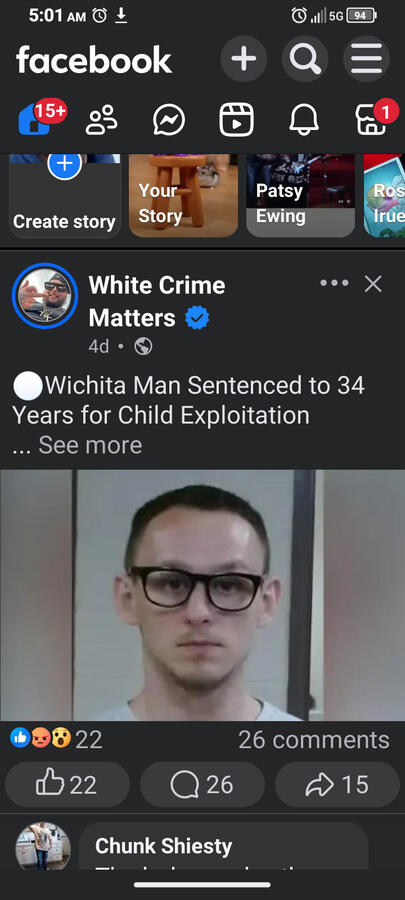Tap Create story card
405x900 pixels.
(x=65, y=195)
